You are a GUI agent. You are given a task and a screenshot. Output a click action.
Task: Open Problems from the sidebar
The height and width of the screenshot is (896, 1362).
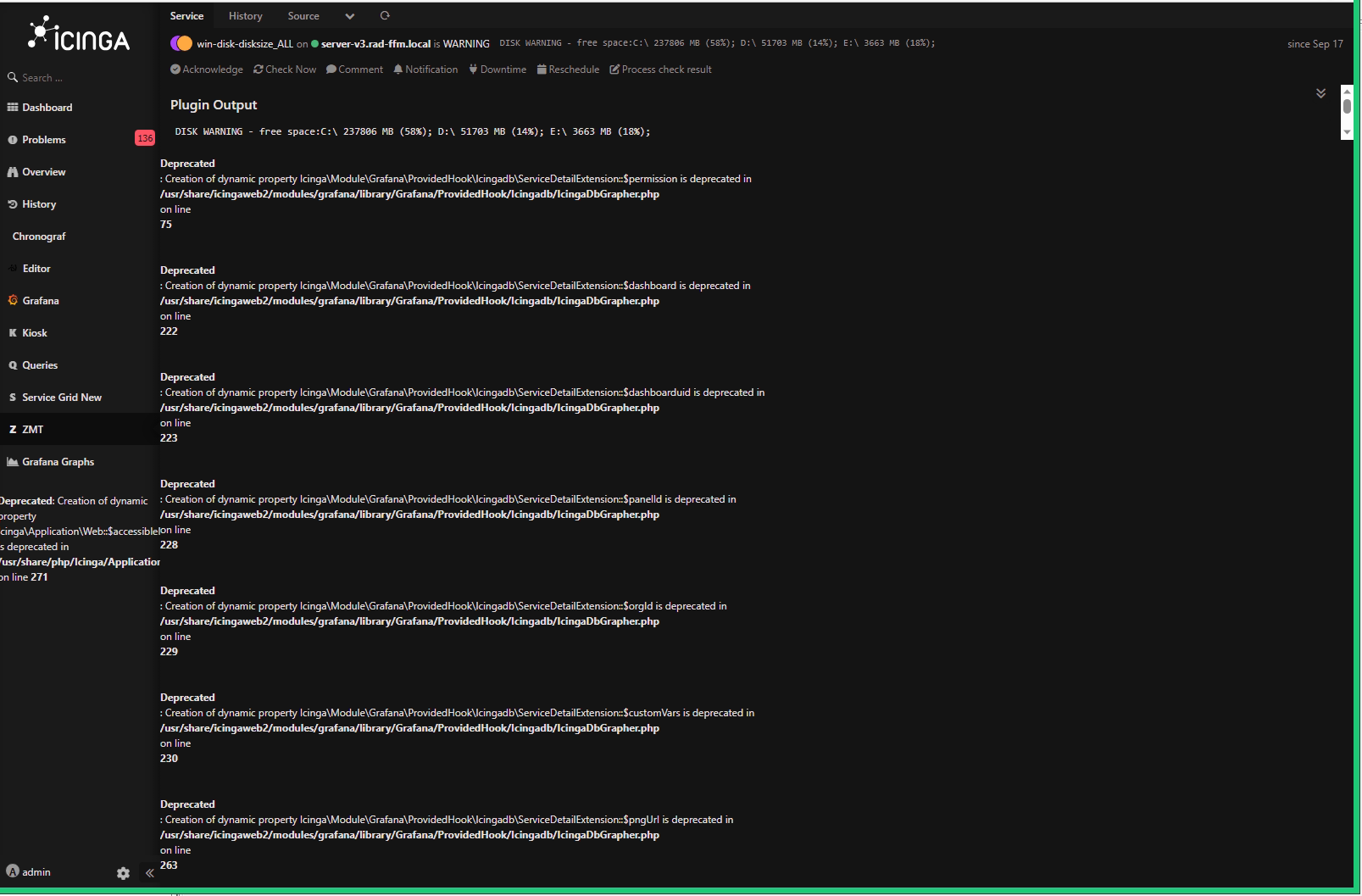coord(44,139)
